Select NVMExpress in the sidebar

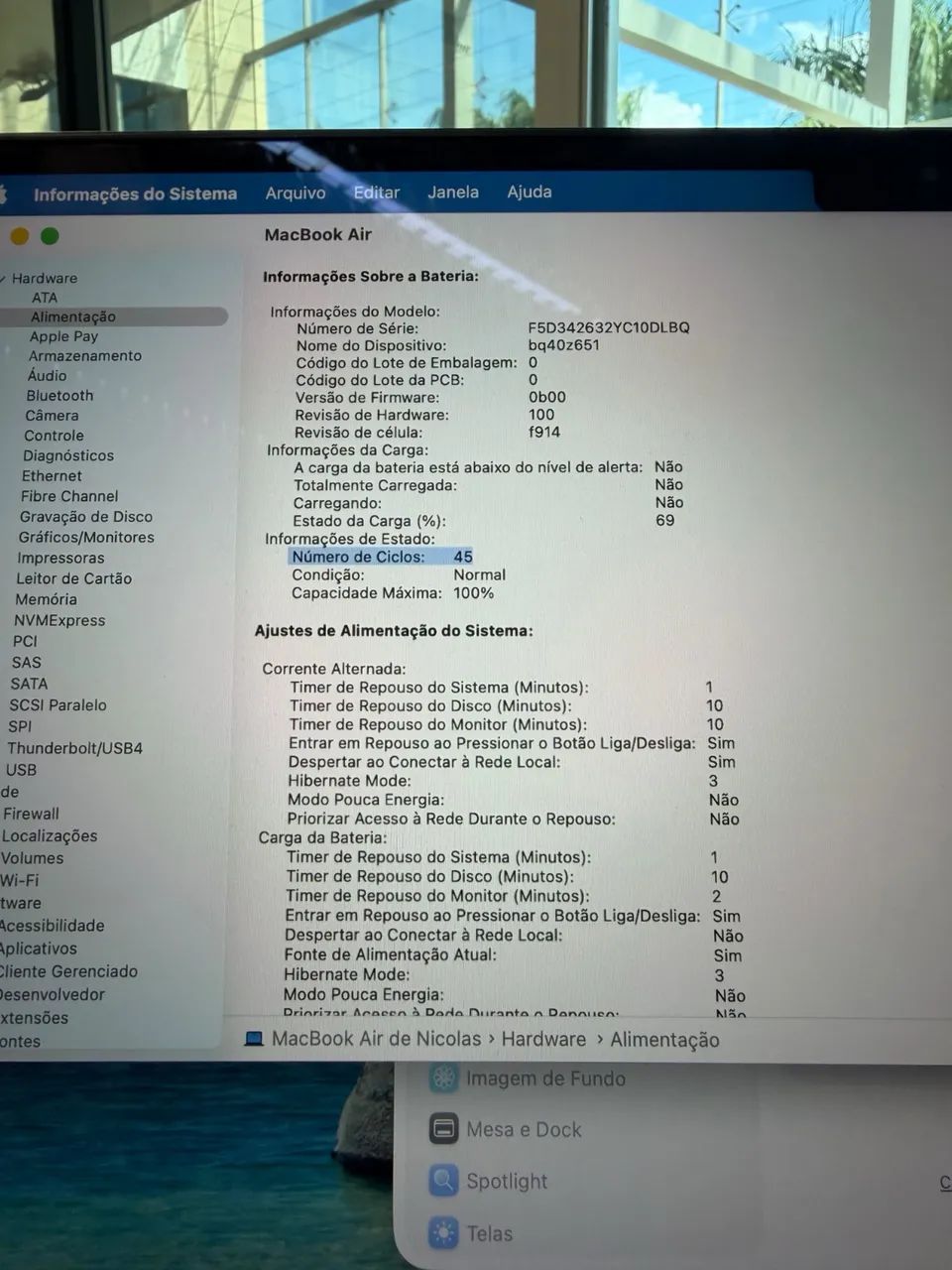(x=59, y=620)
